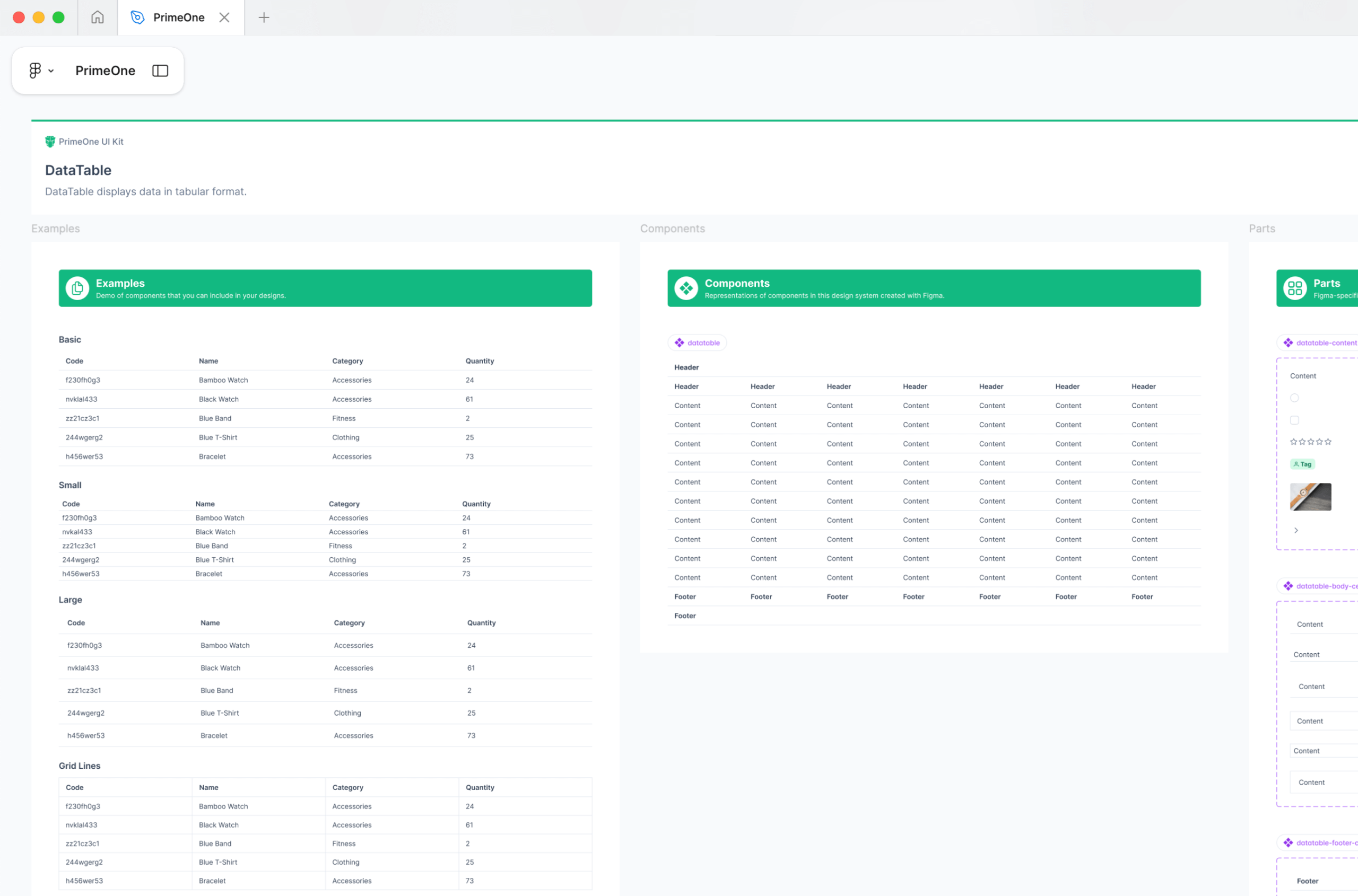Select the 'Basic' table heading
The width and height of the screenshot is (1358, 896).
coord(70,339)
